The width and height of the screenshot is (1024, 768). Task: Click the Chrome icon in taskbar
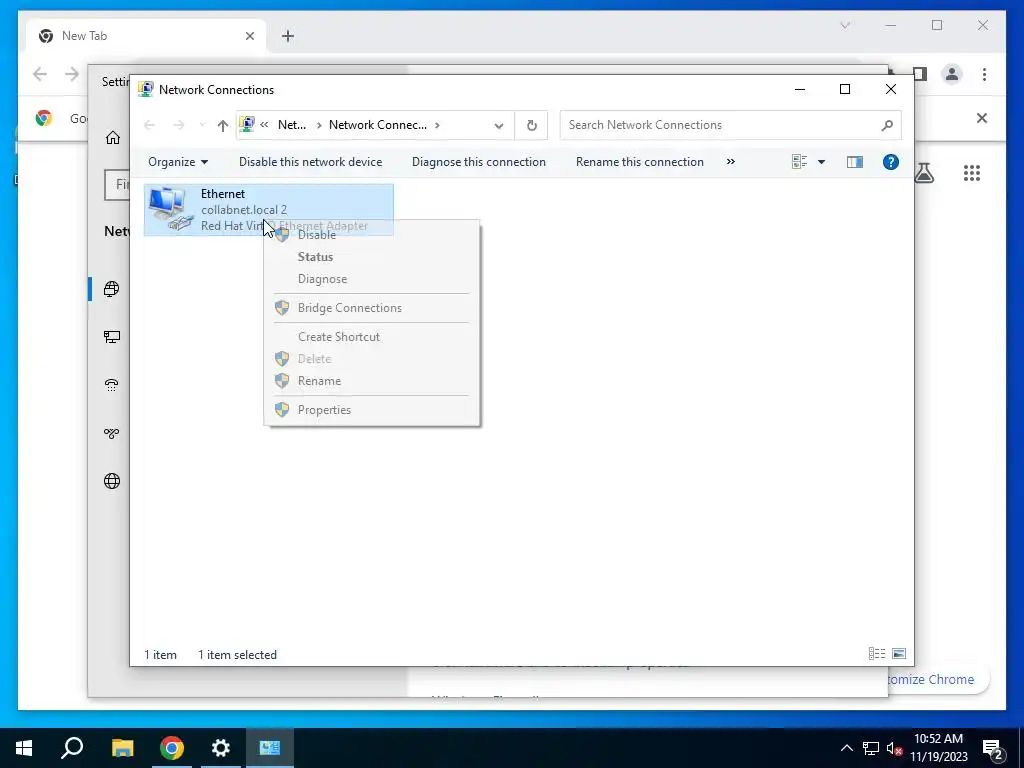172,748
